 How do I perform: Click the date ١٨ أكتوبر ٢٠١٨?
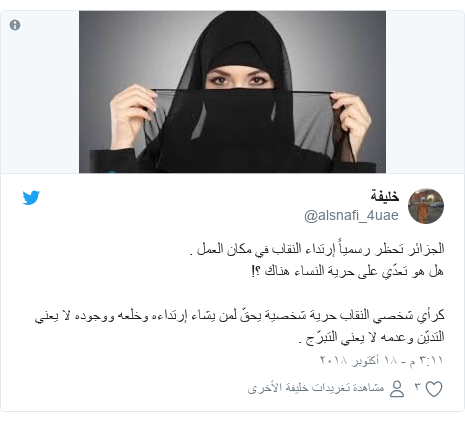tap(358, 360)
